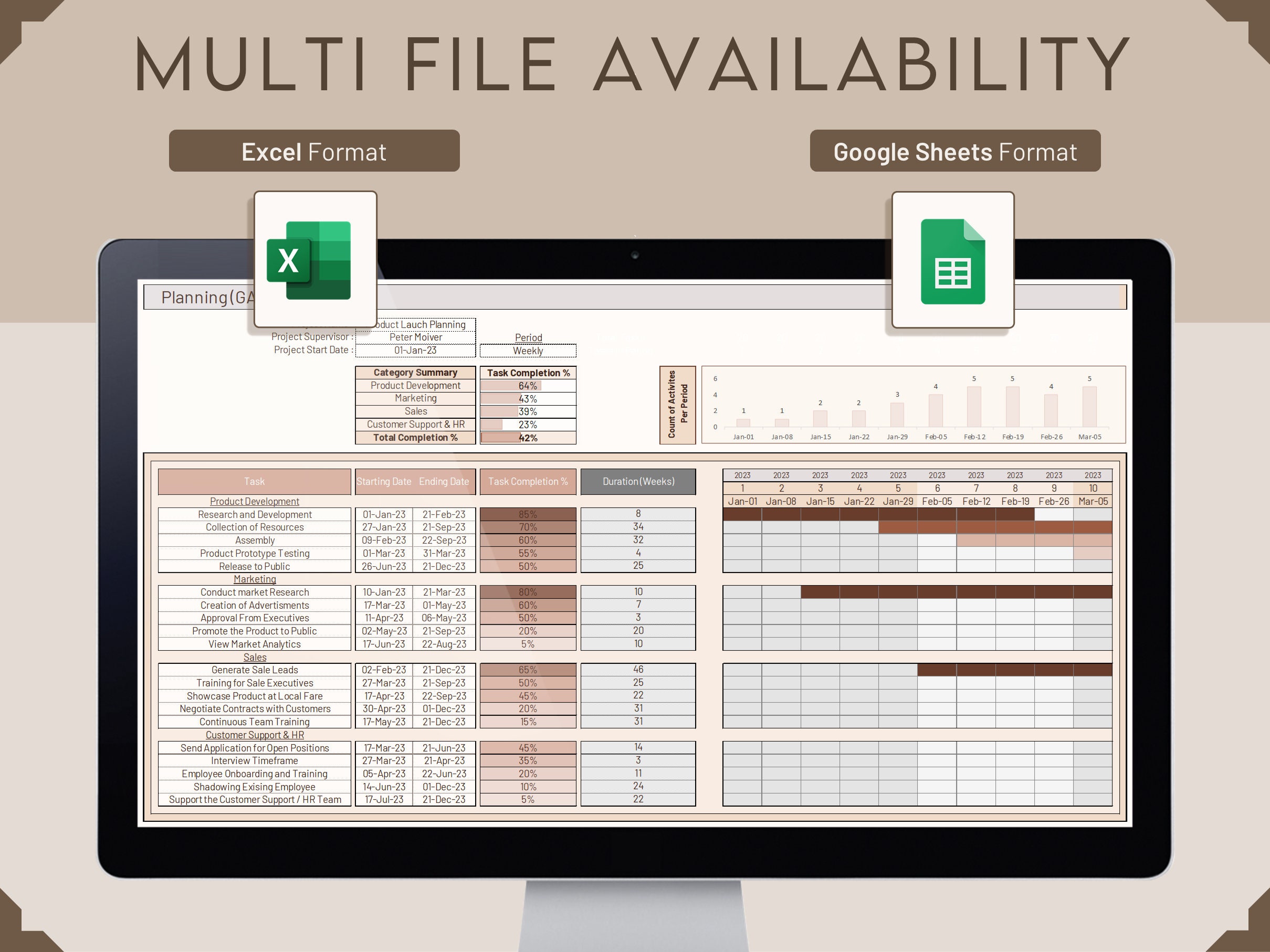Expand the 'Customer Support & HR' category section
Screen dimensions: 1270x952
pyautogui.click(x=254, y=735)
